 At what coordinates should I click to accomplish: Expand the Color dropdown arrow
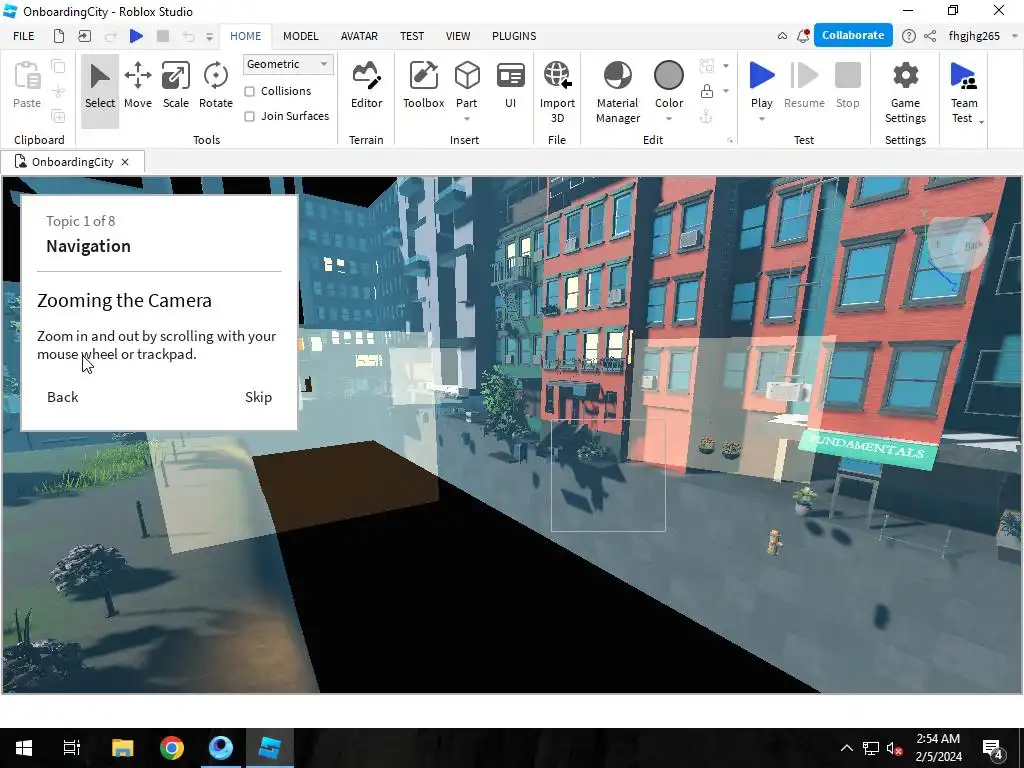[x=669, y=119]
